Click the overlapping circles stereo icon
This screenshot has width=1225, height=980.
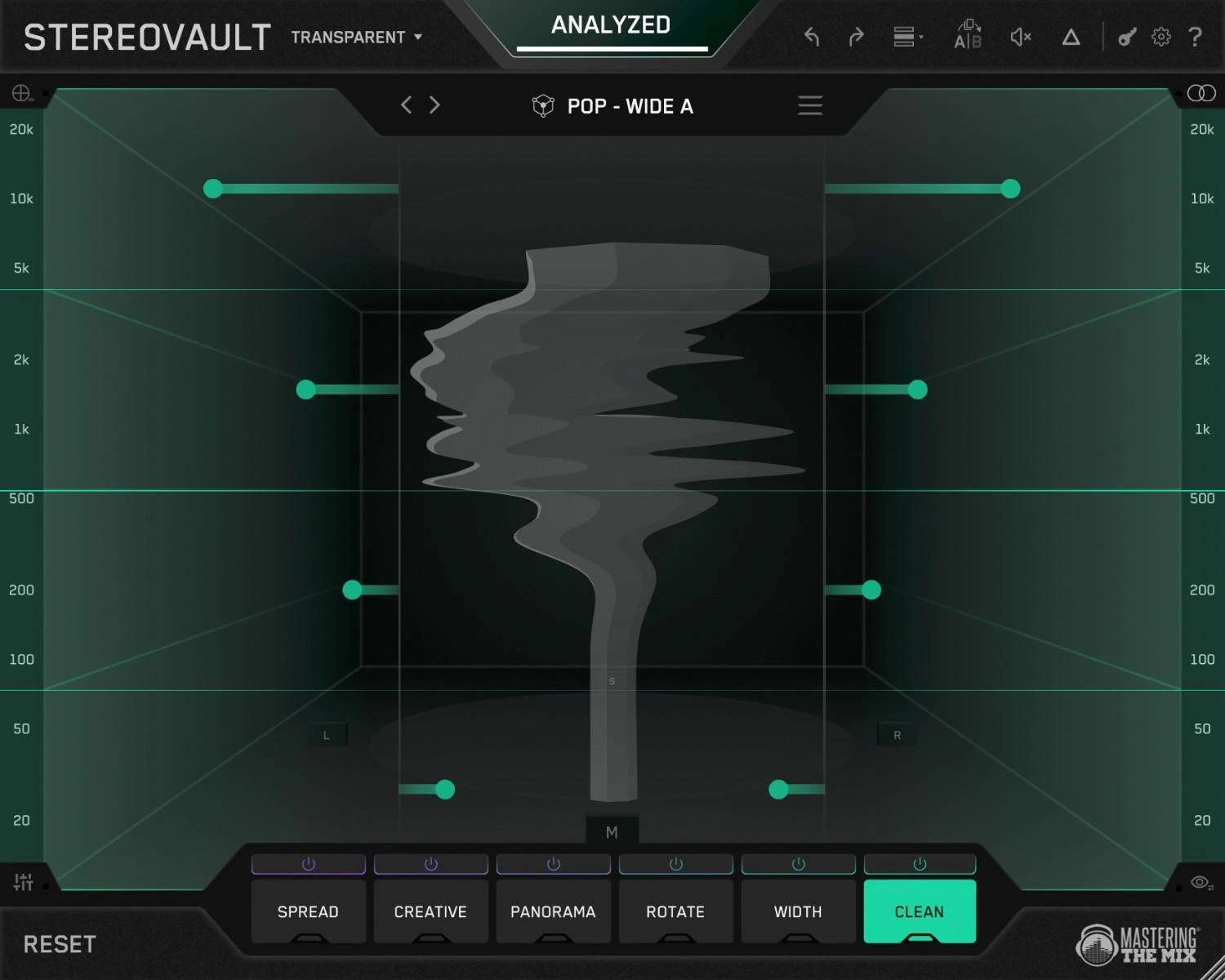point(1201,93)
